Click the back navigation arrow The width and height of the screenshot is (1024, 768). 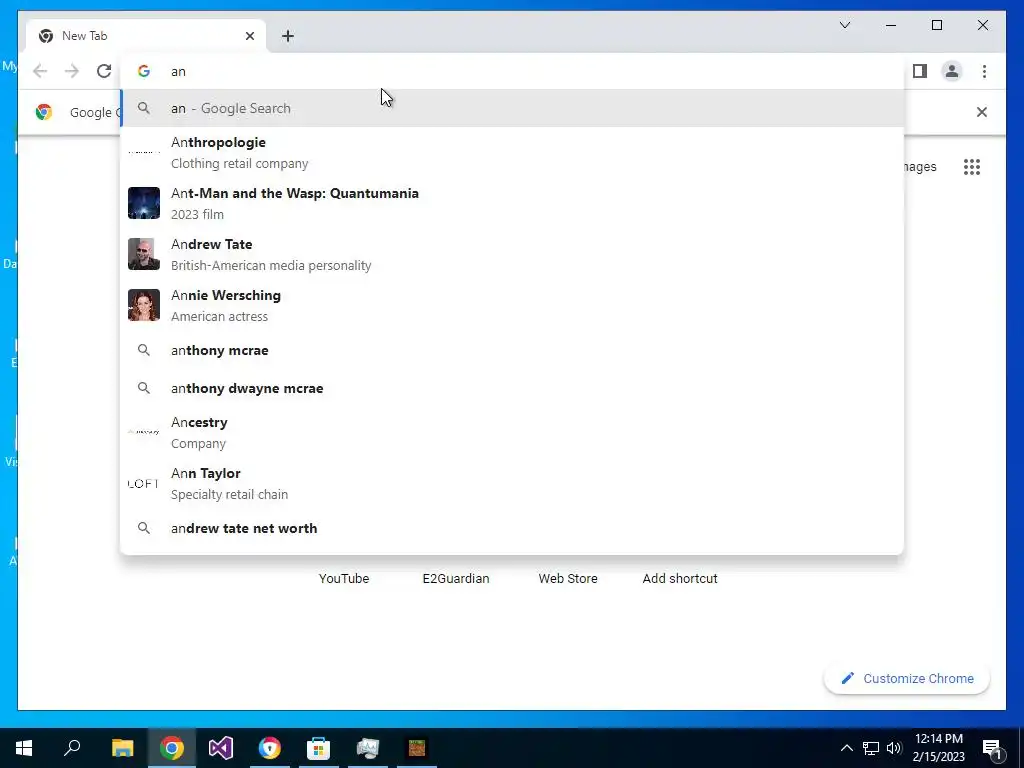40,71
